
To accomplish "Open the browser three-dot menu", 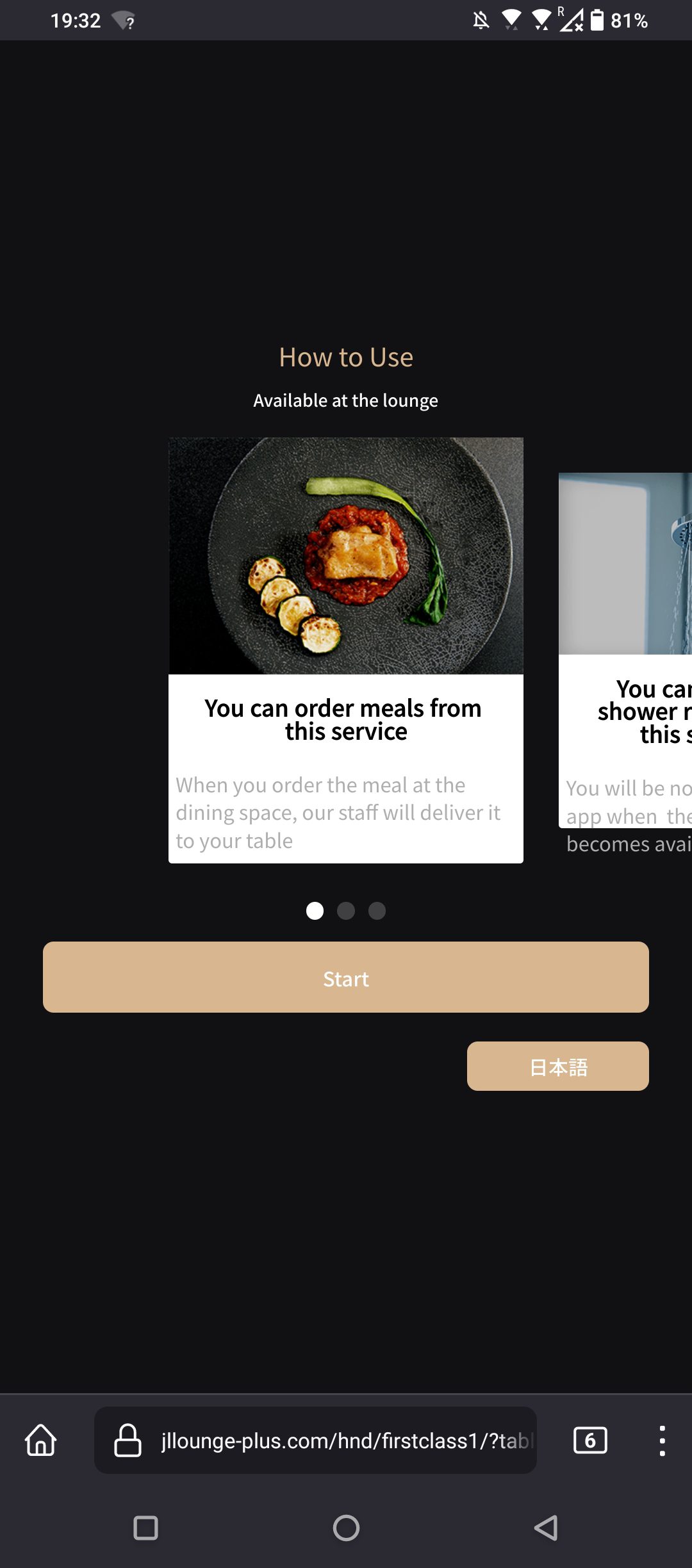I will [x=662, y=1441].
